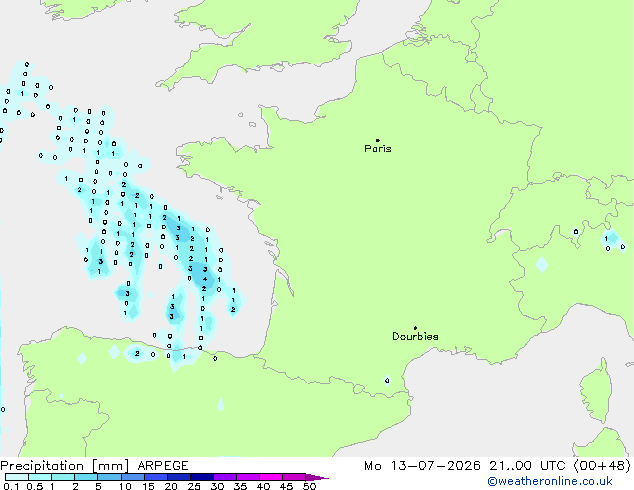Screen dimensions: 634x490
Task: Select the 0.1–0.5 mm legend swatch
Action: [17, 477]
